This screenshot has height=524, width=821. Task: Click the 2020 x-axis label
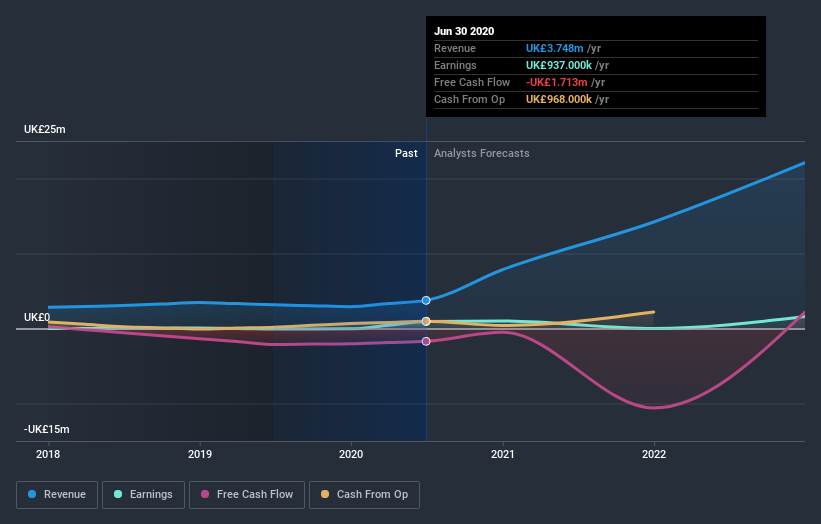(351, 454)
